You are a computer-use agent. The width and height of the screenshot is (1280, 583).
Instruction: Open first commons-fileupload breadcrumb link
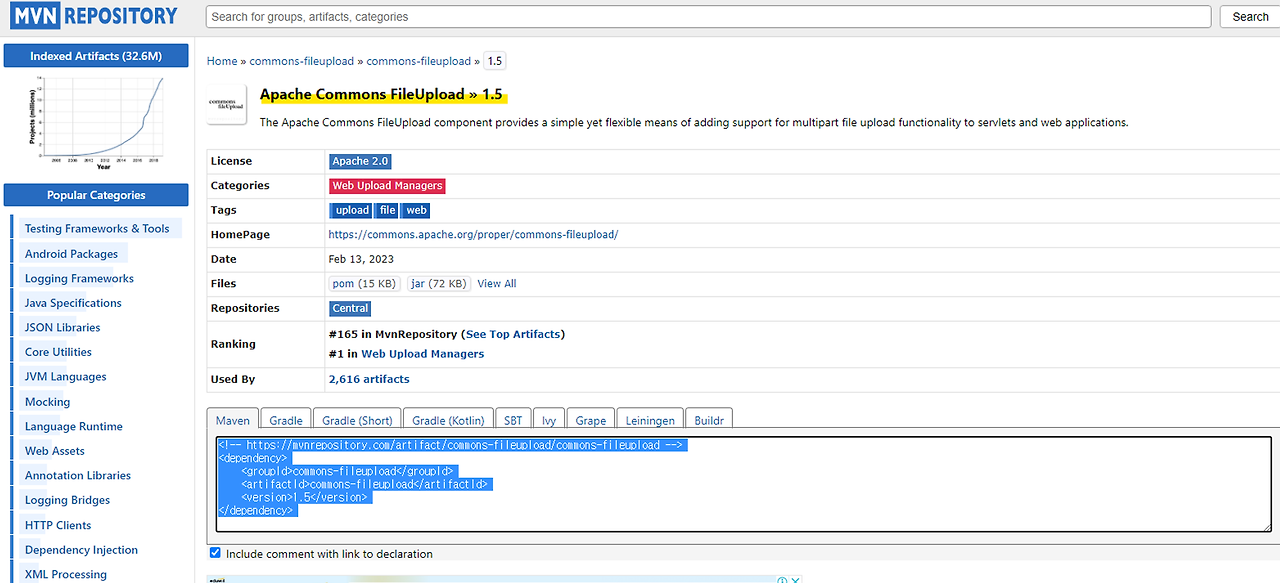[x=301, y=61]
